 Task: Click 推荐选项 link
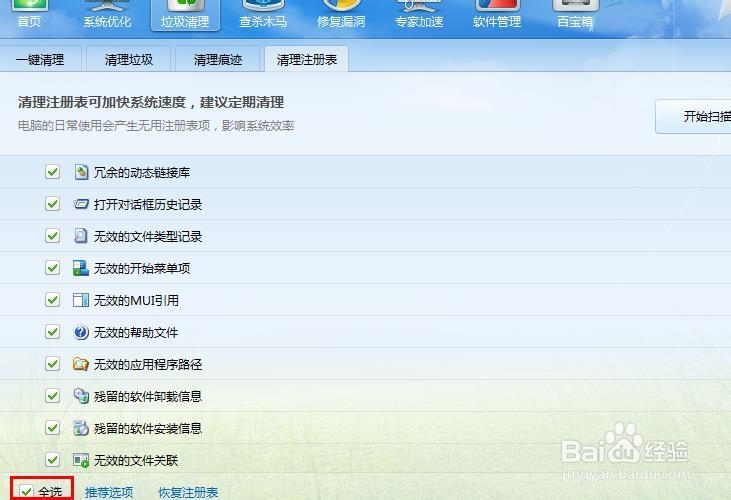tap(109, 492)
